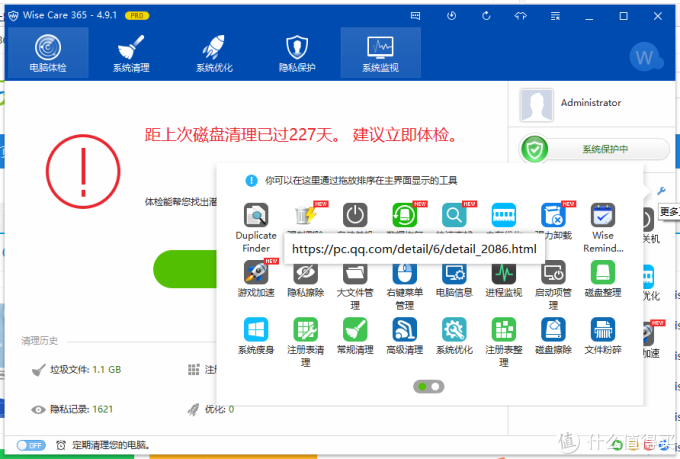Image resolution: width=680 pixels, height=459 pixels.
Task: Click the alarm clock icon in bottom bar
Action: click(x=61, y=445)
